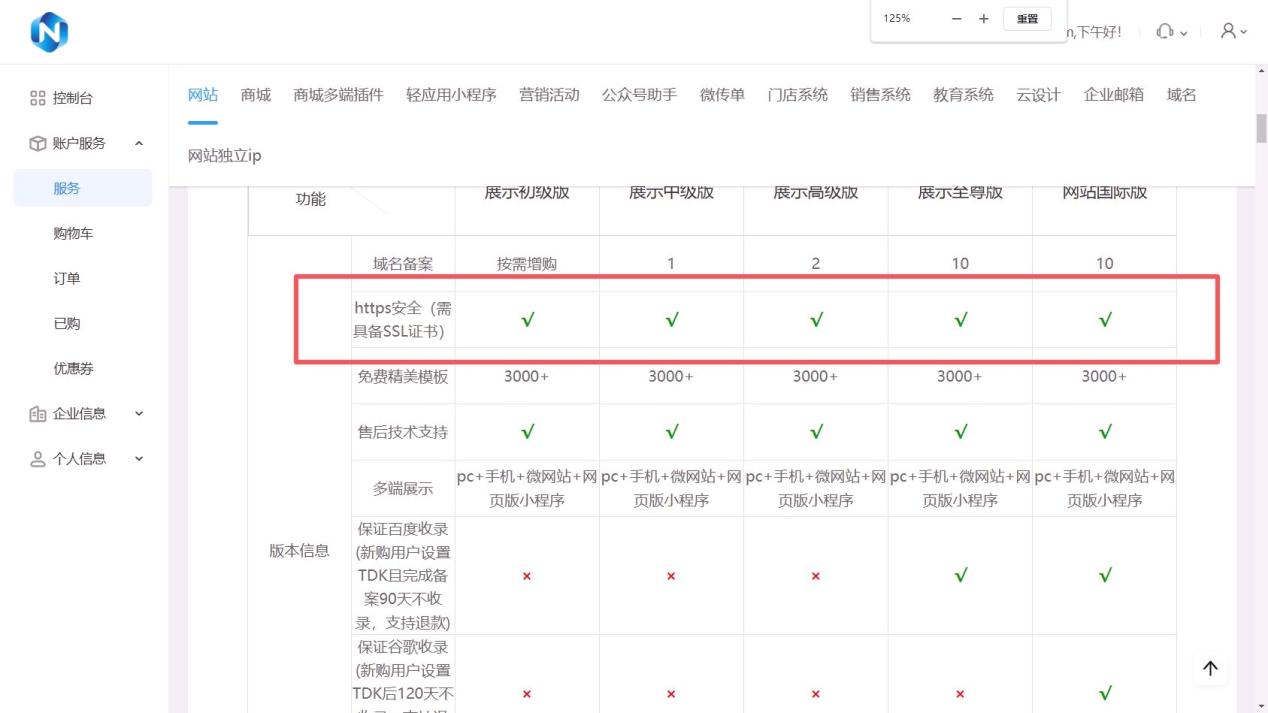
Task: Open the 网站独立ip tab
Action: pyautogui.click(x=225, y=155)
